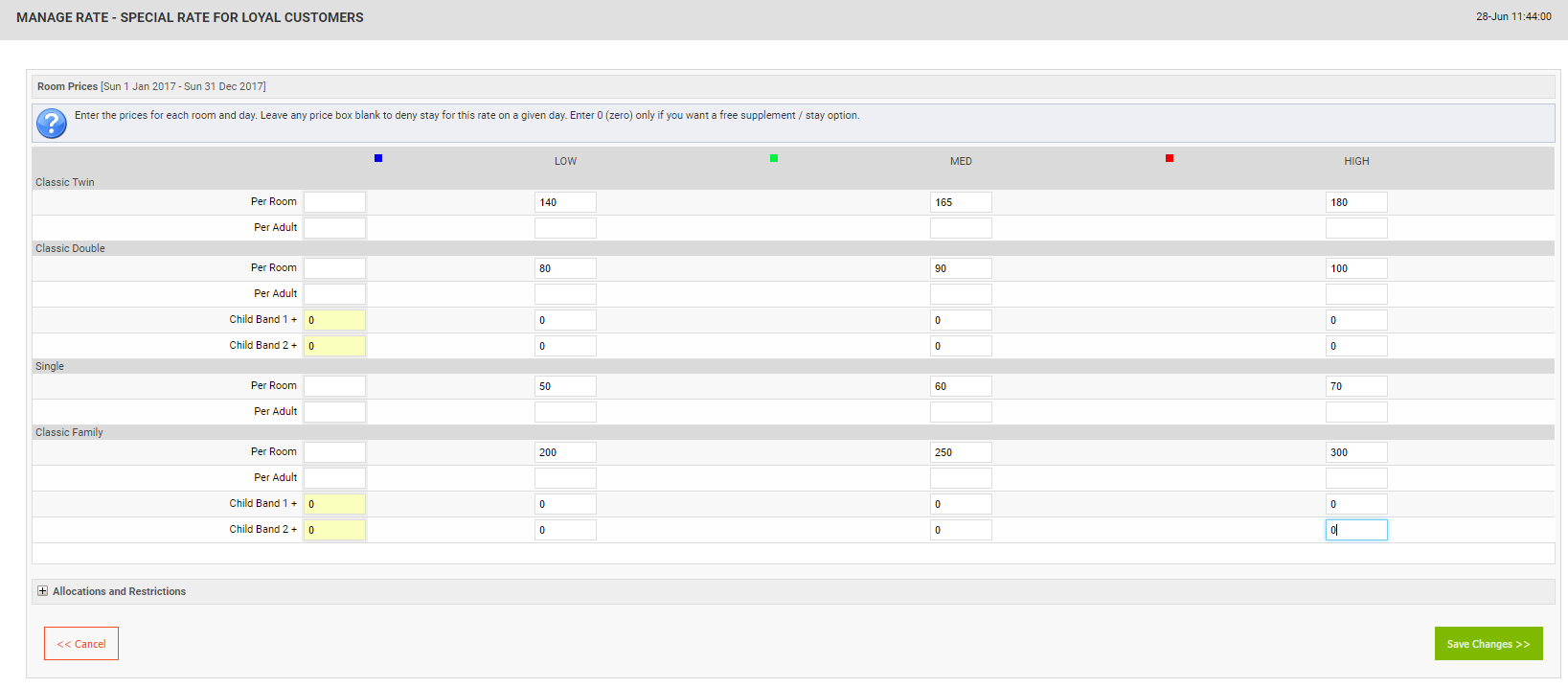Viewport: 1568px width, 688px height.
Task: Click Classic Family Child Band 1 yellow field
Action: coord(334,504)
